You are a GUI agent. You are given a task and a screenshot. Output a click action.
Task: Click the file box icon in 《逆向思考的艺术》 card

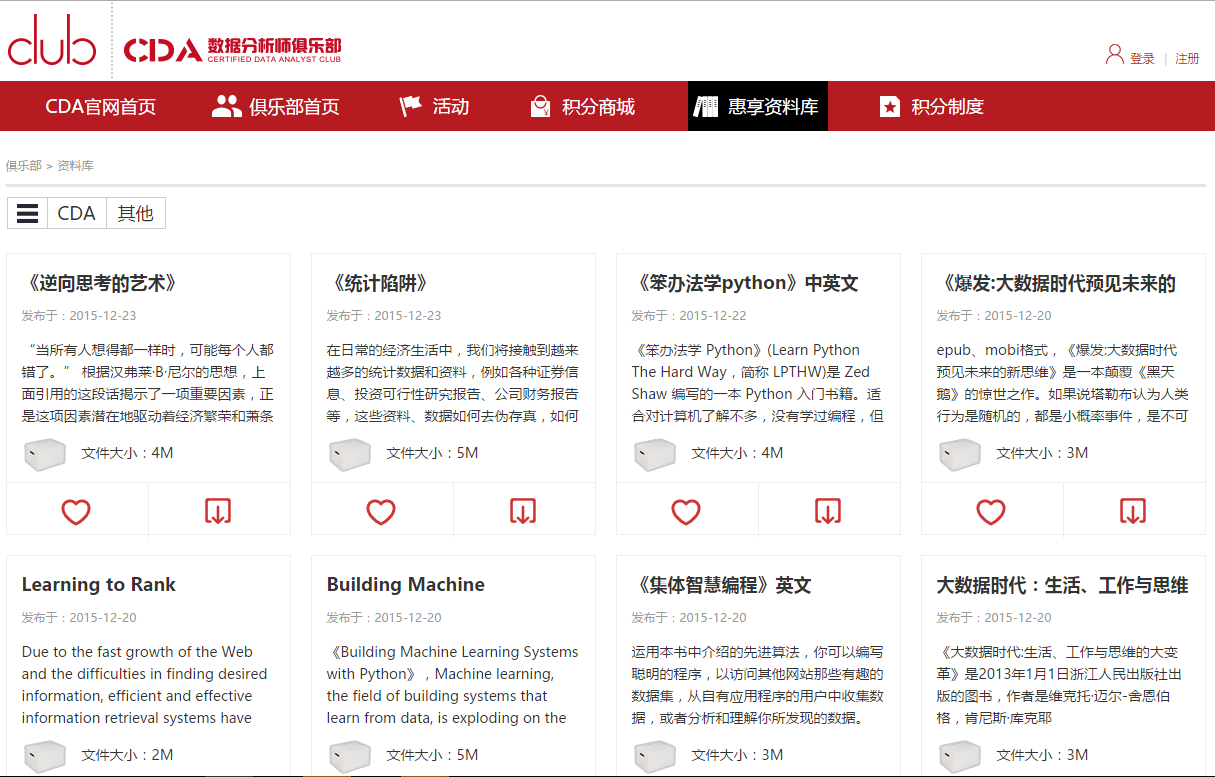pyautogui.click(x=45, y=455)
